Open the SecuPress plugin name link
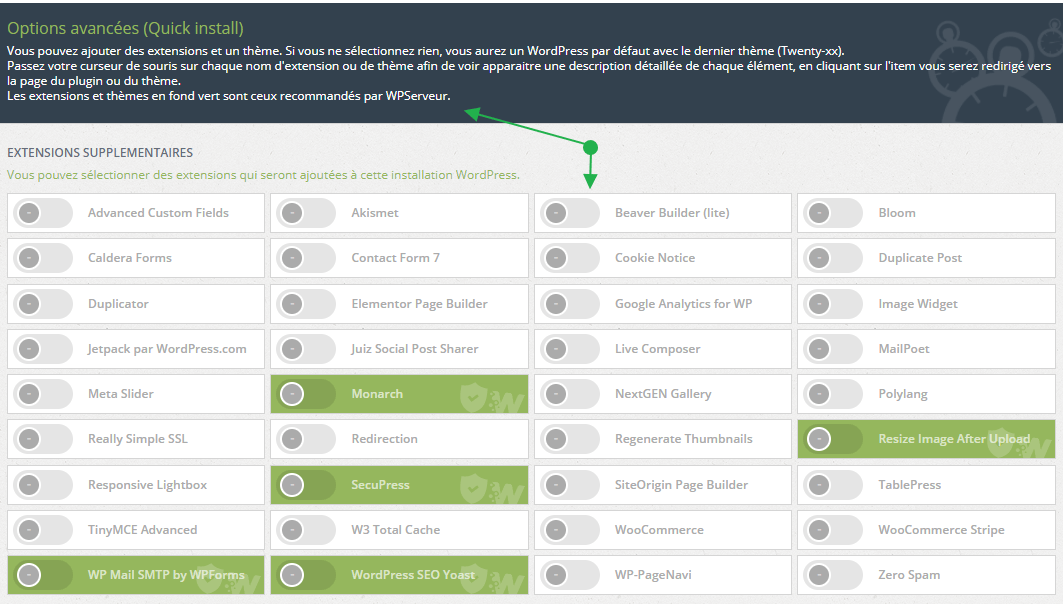Viewport: 1063px width, 604px height. pyautogui.click(x=380, y=485)
